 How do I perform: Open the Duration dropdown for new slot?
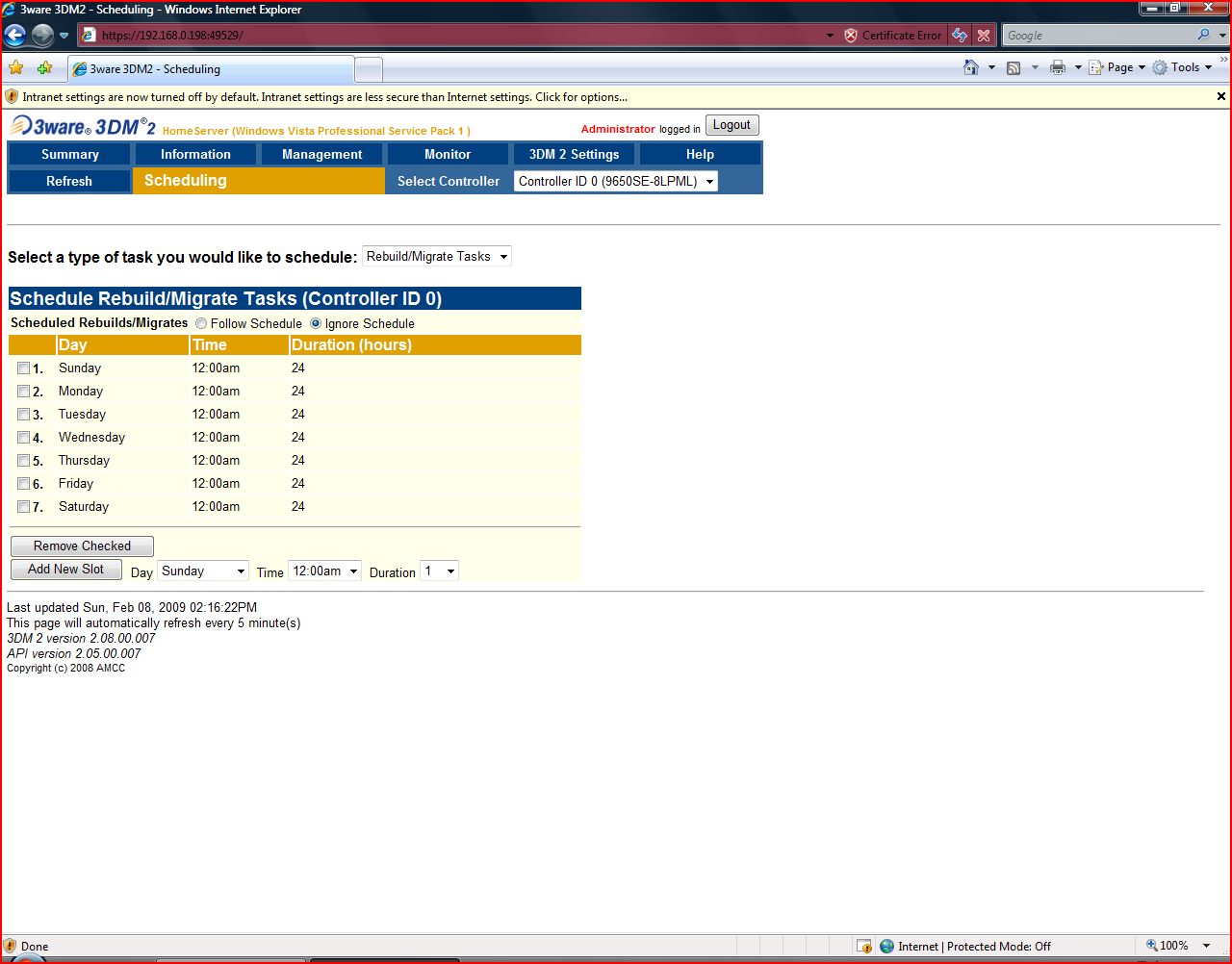point(439,571)
